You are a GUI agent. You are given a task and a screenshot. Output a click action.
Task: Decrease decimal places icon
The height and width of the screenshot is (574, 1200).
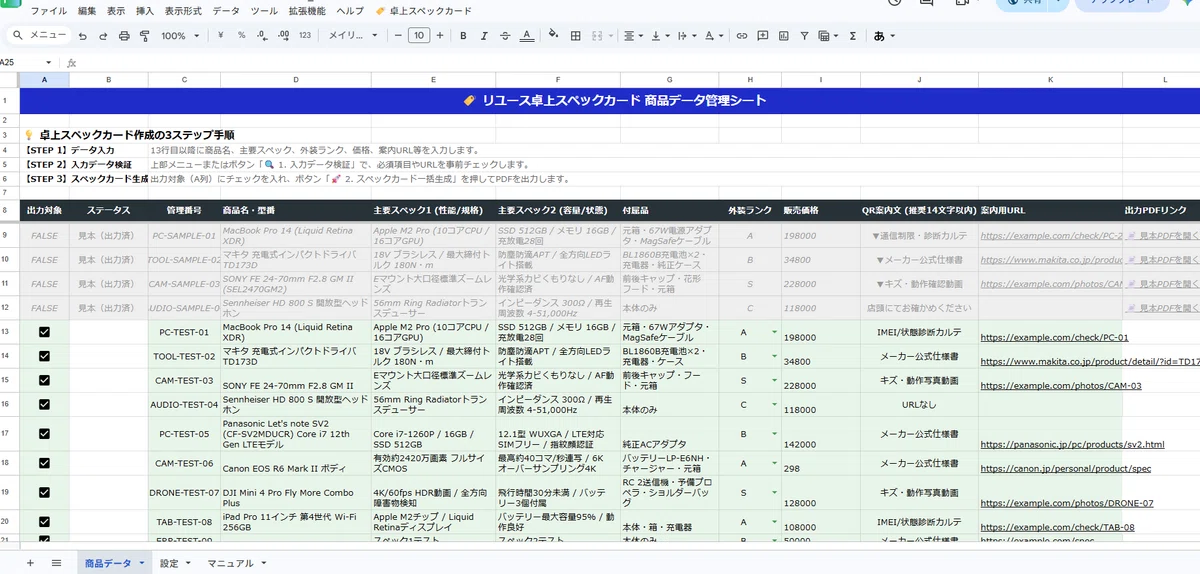point(262,35)
